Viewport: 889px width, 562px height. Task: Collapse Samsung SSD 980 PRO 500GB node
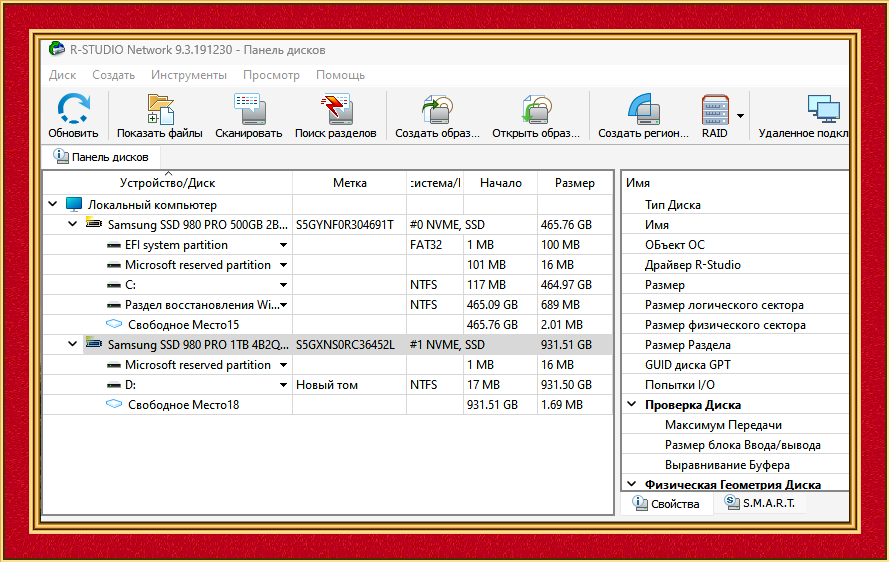[73, 223]
